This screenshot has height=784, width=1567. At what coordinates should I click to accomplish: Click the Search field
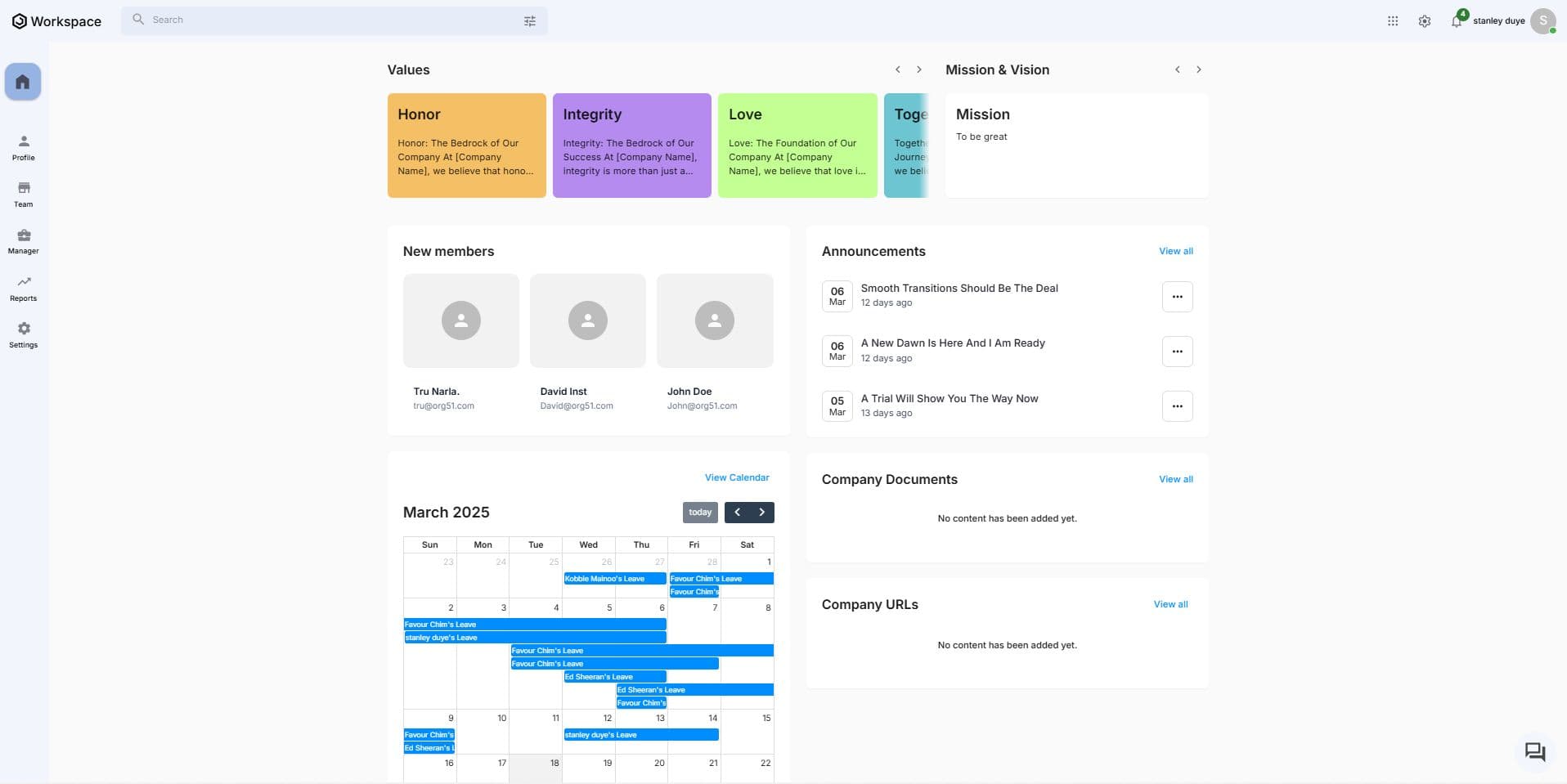[335, 20]
